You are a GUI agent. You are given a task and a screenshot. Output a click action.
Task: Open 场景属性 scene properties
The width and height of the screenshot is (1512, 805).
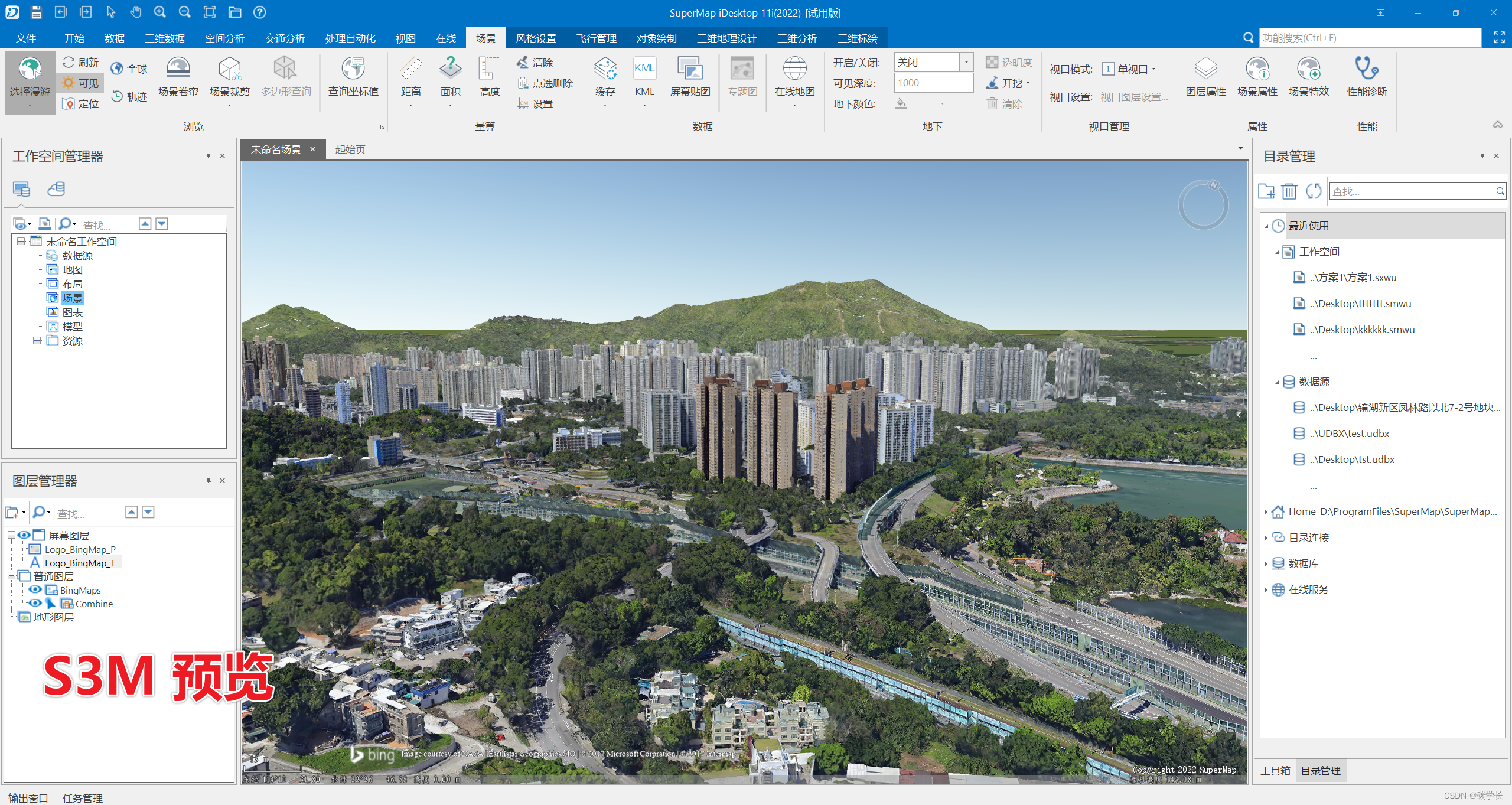pos(1257,77)
